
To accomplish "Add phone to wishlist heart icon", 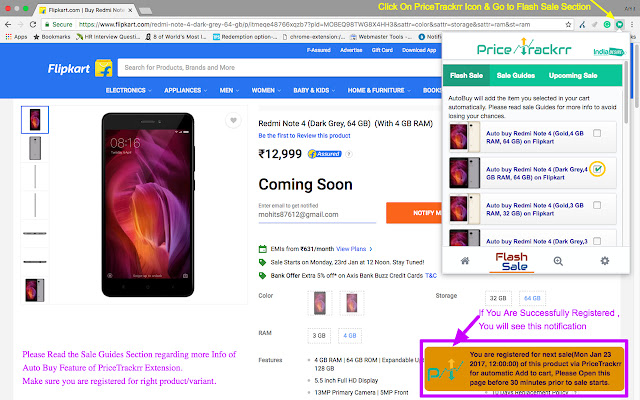I will click(x=233, y=120).
